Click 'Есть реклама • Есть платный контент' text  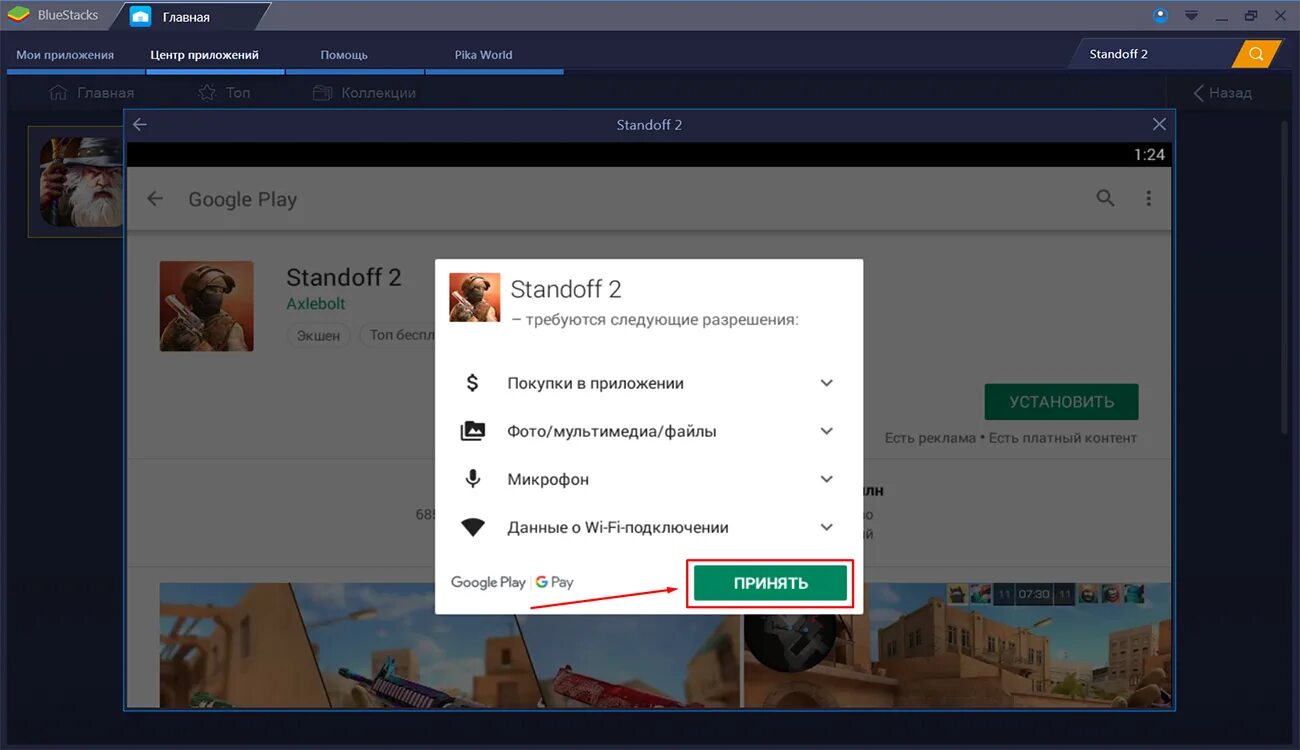click(1011, 438)
